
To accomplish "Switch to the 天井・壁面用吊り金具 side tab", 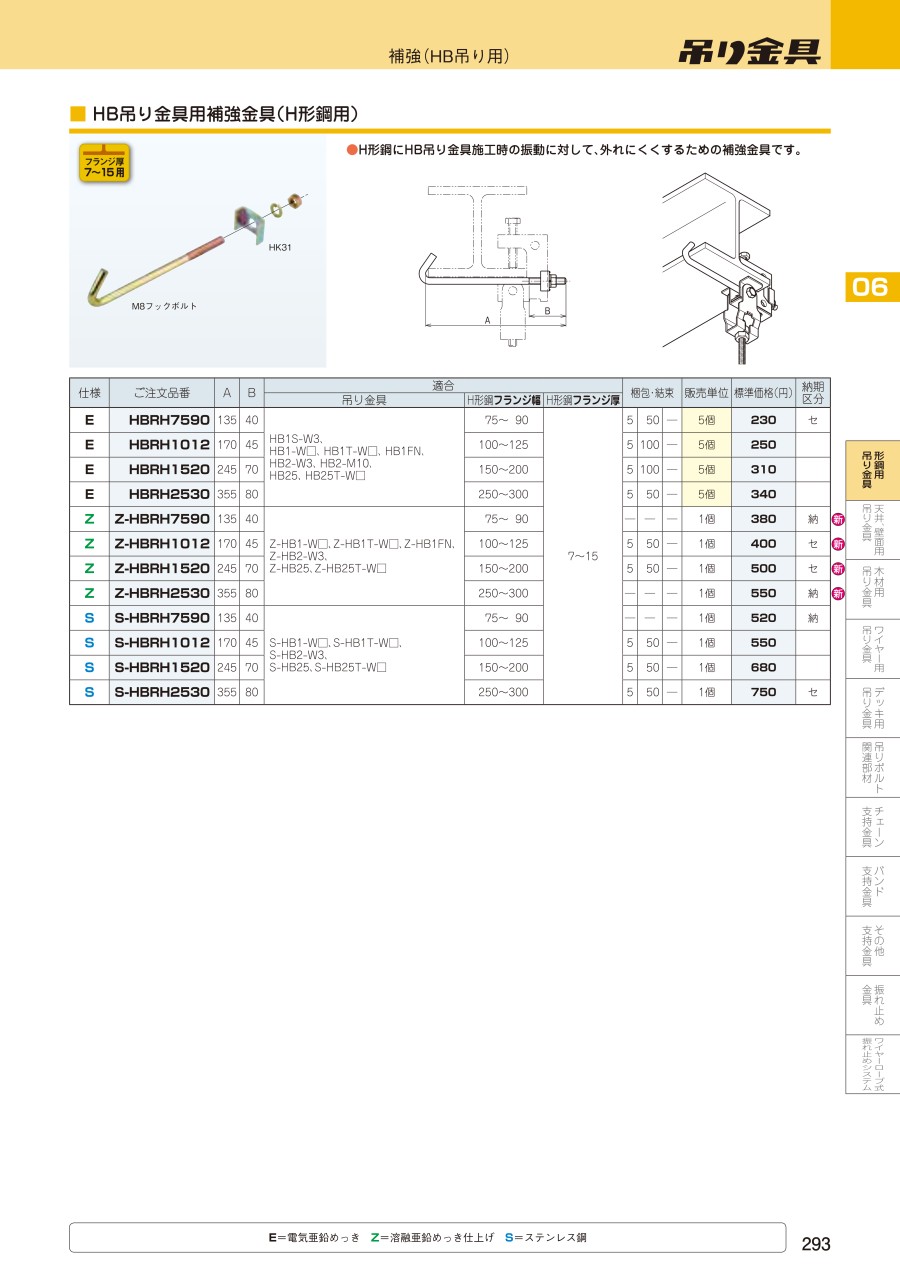I will [x=872, y=530].
